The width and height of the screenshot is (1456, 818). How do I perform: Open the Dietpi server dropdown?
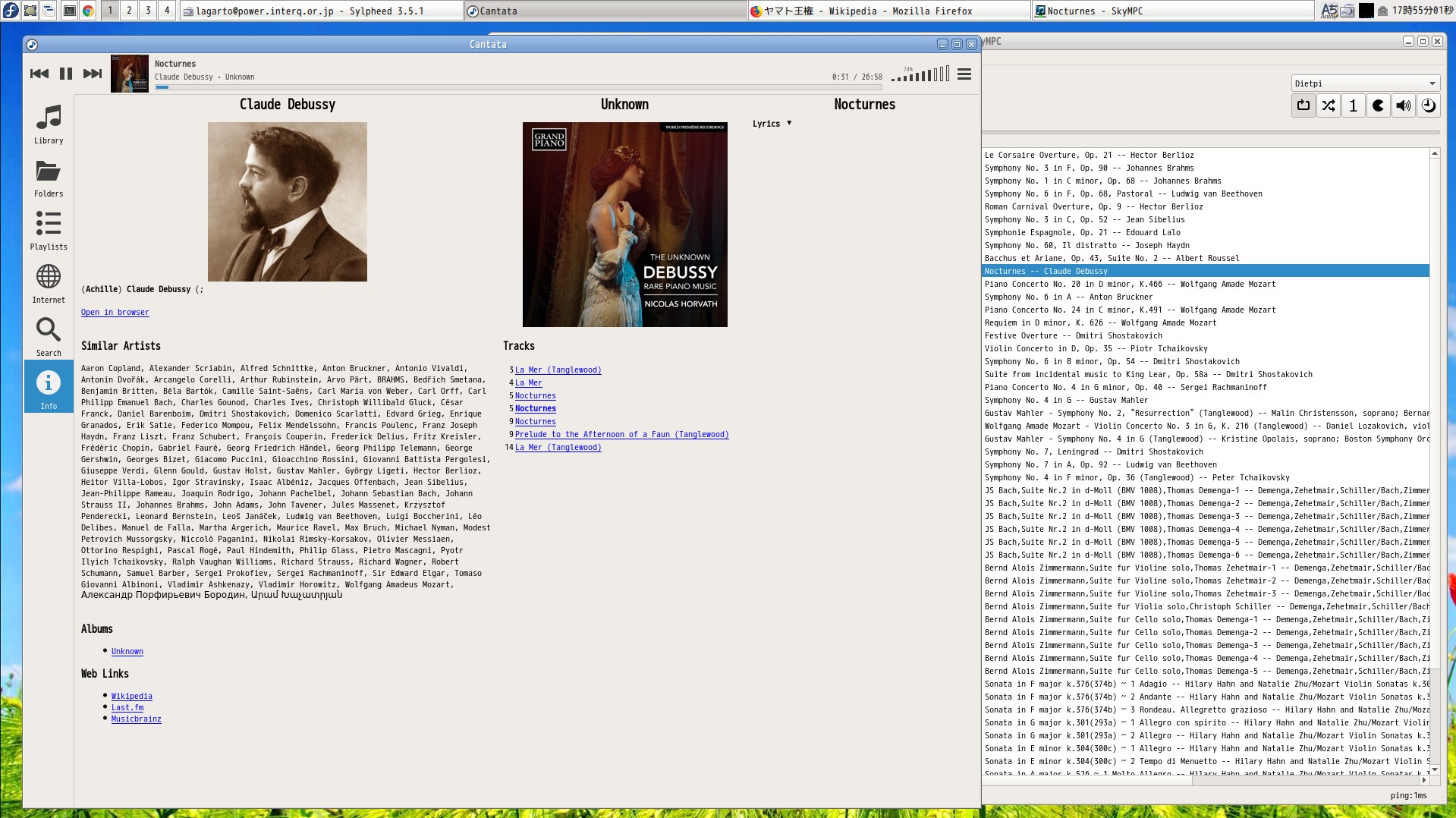point(1365,83)
